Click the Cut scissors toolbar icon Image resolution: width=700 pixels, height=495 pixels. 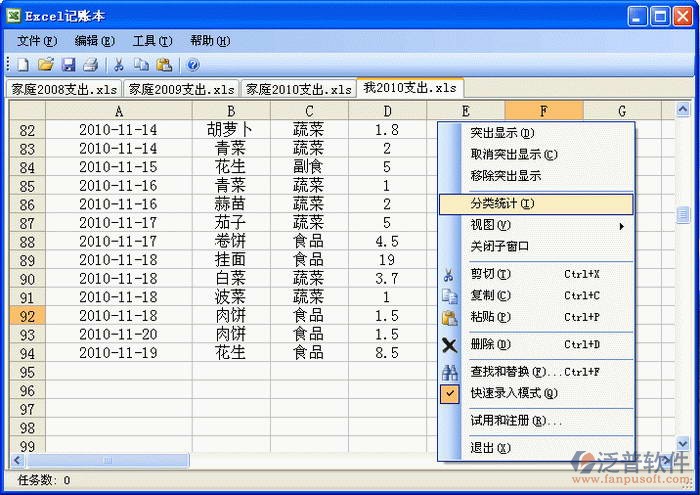118,65
